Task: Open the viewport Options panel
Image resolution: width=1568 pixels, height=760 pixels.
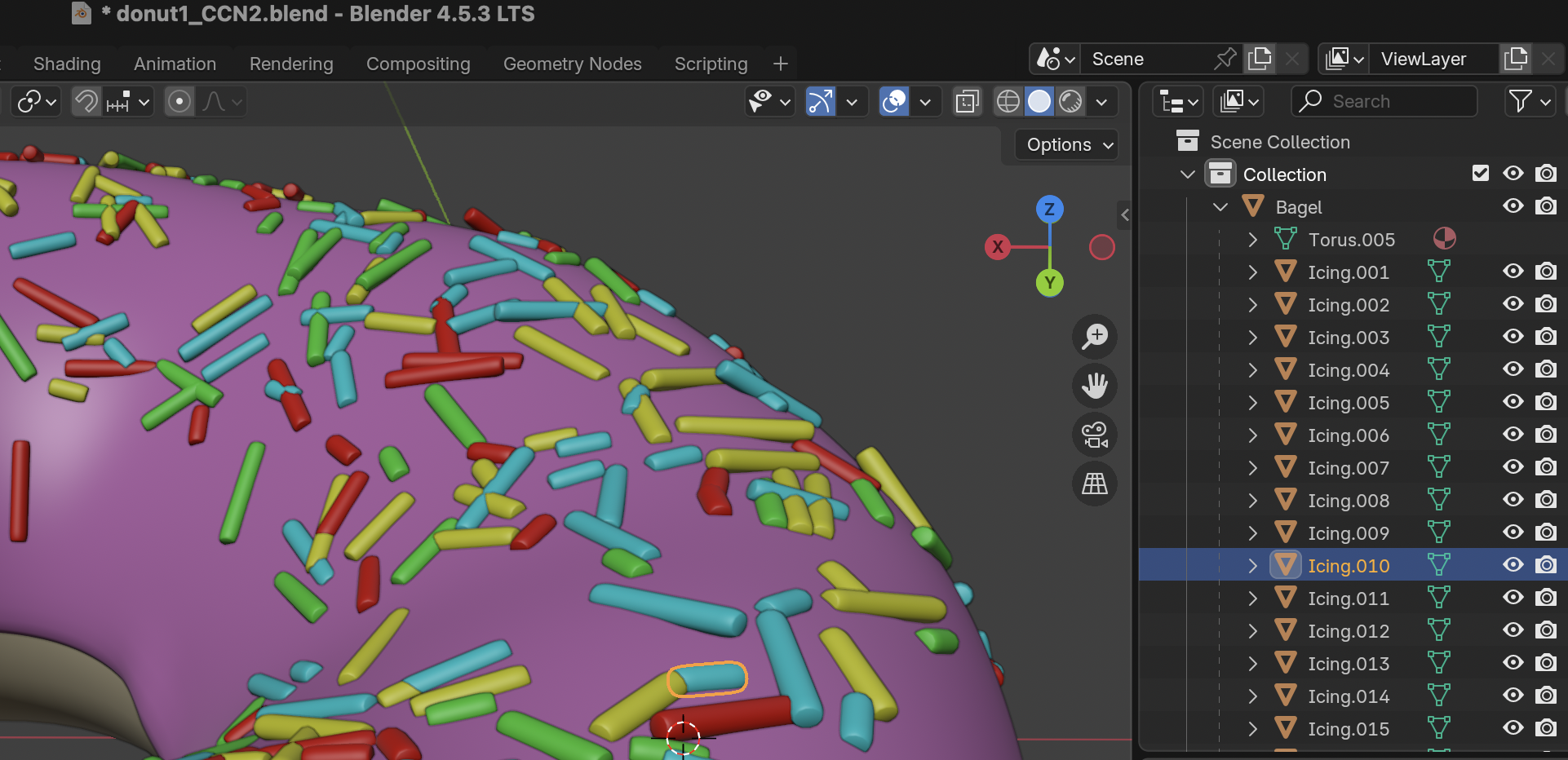Action: 1065,144
